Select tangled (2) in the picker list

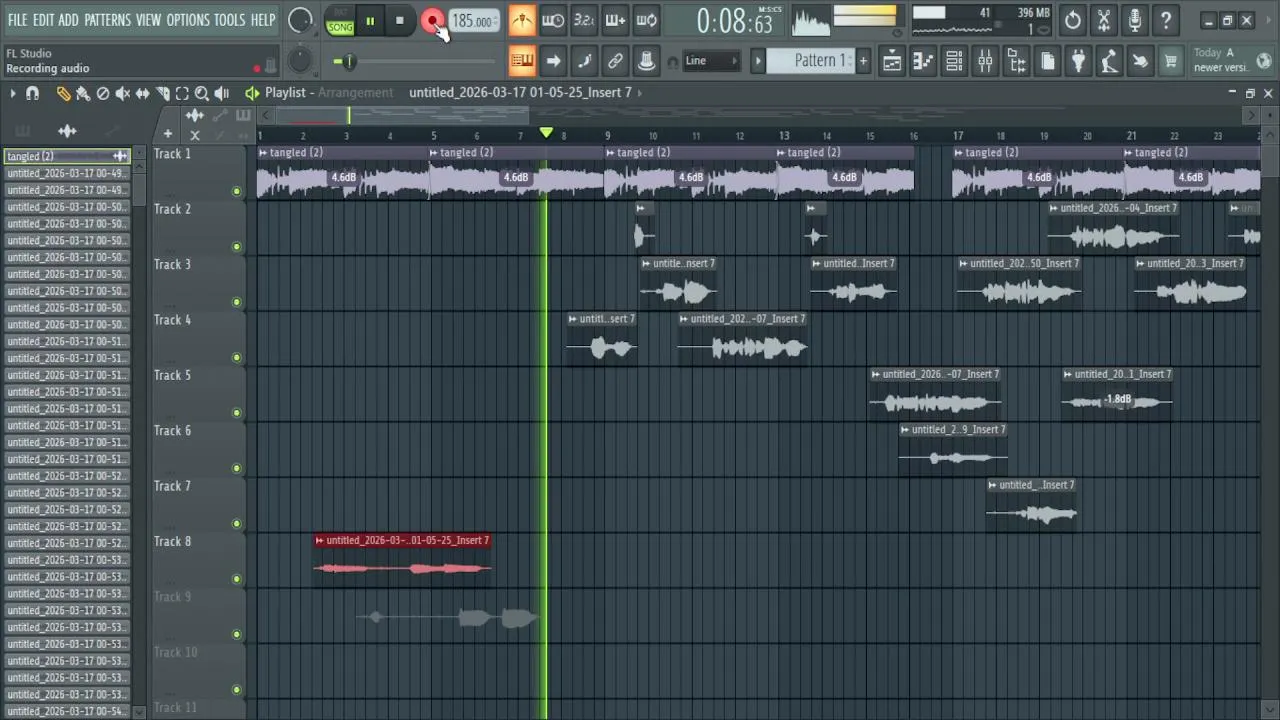[x=67, y=156]
